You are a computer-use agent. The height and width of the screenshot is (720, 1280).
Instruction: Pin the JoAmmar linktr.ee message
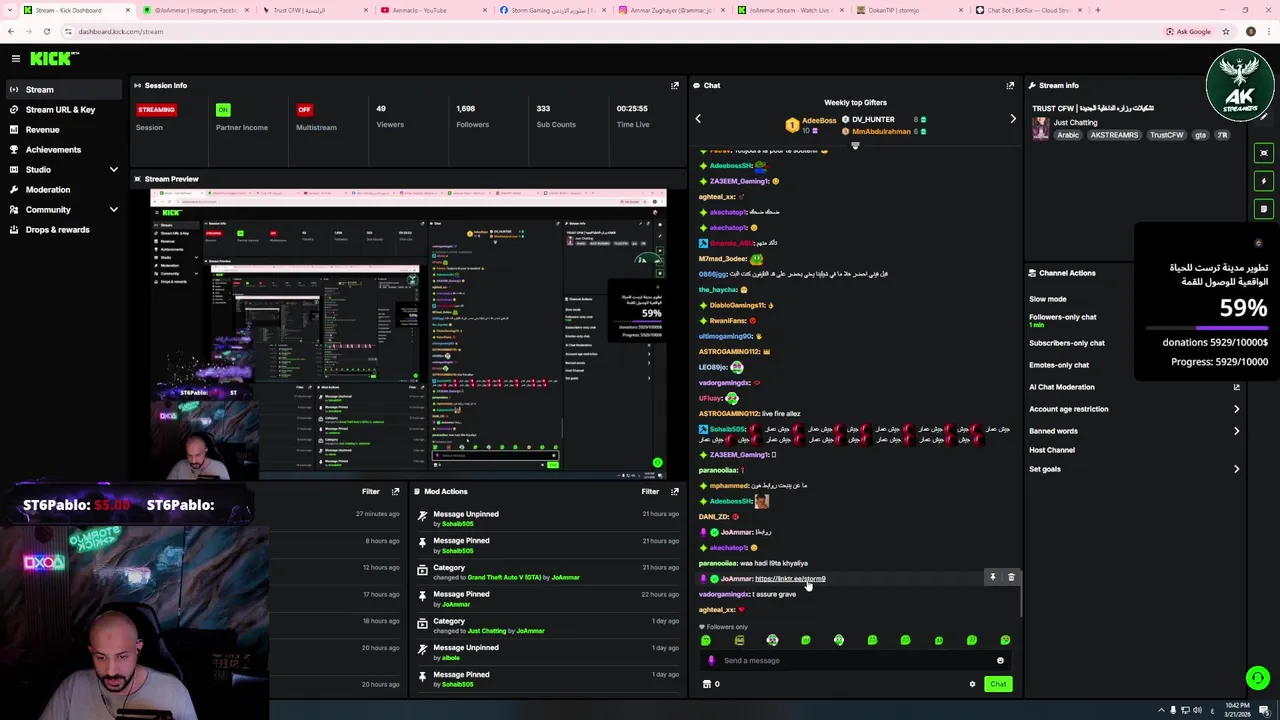(993, 577)
